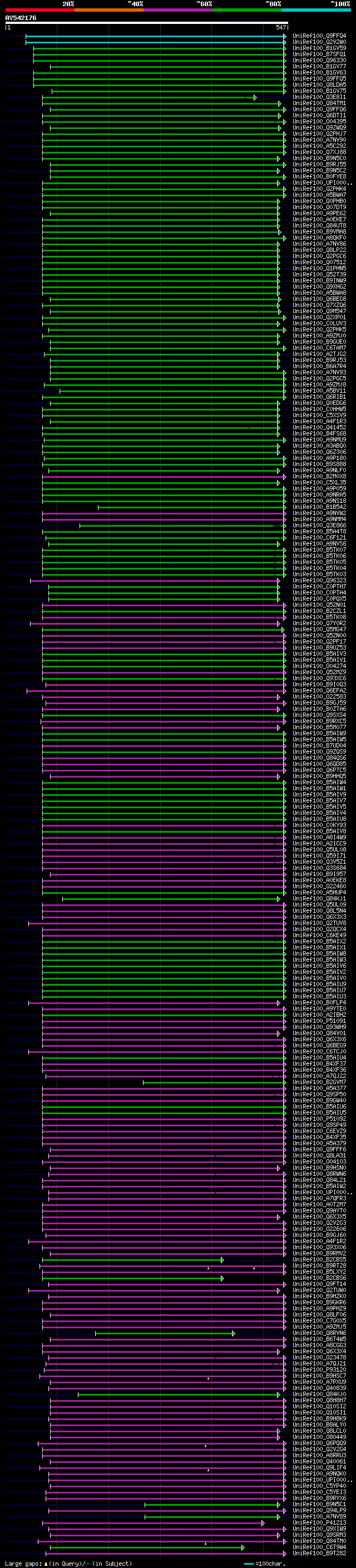The height and width of the screenshot is (1568, 356).
Task: Click the UniRef100_Q6DTI1 label
Action: (x=319, y=116)
